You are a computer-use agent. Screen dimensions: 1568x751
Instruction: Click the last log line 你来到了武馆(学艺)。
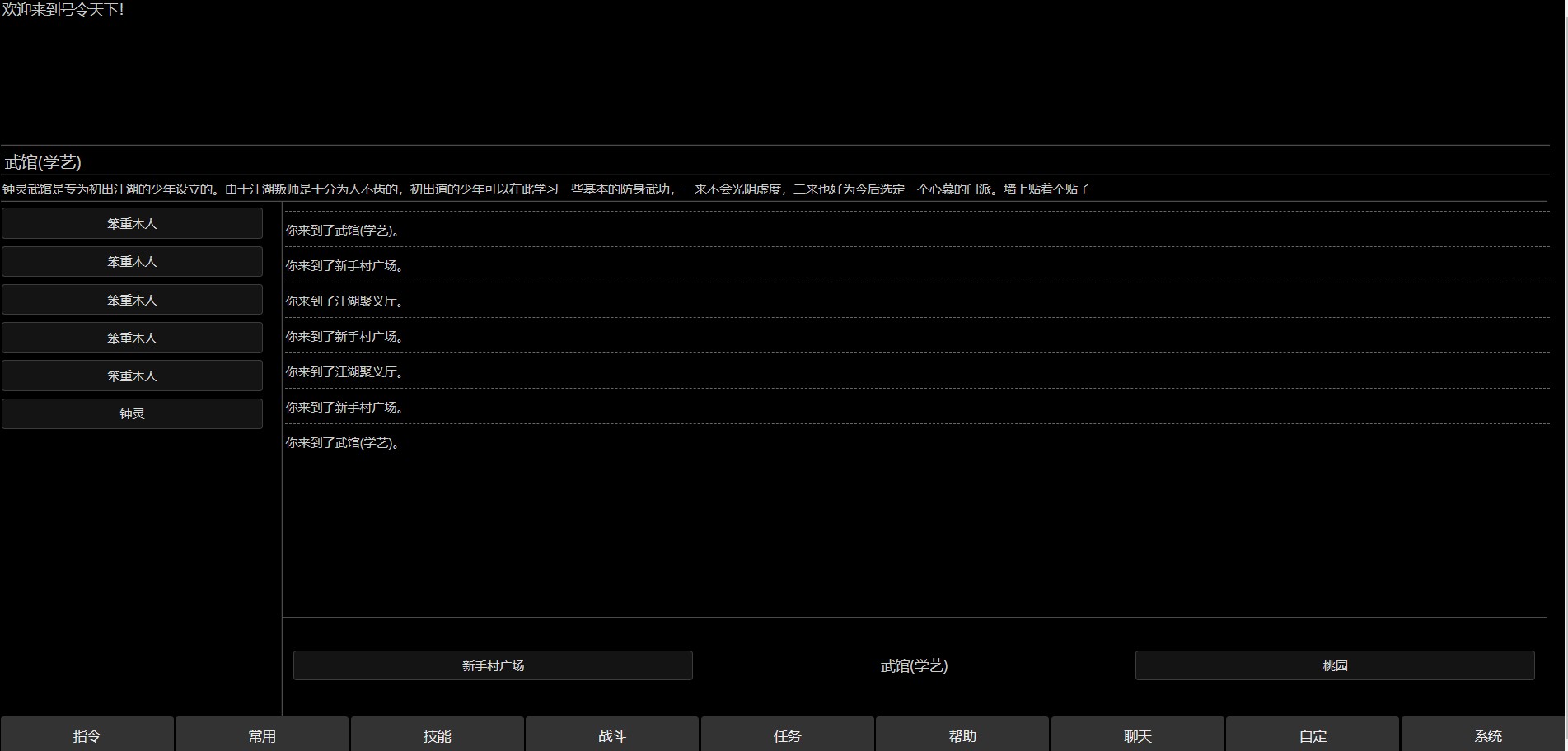pyautogui.click(x=344, y=442)
